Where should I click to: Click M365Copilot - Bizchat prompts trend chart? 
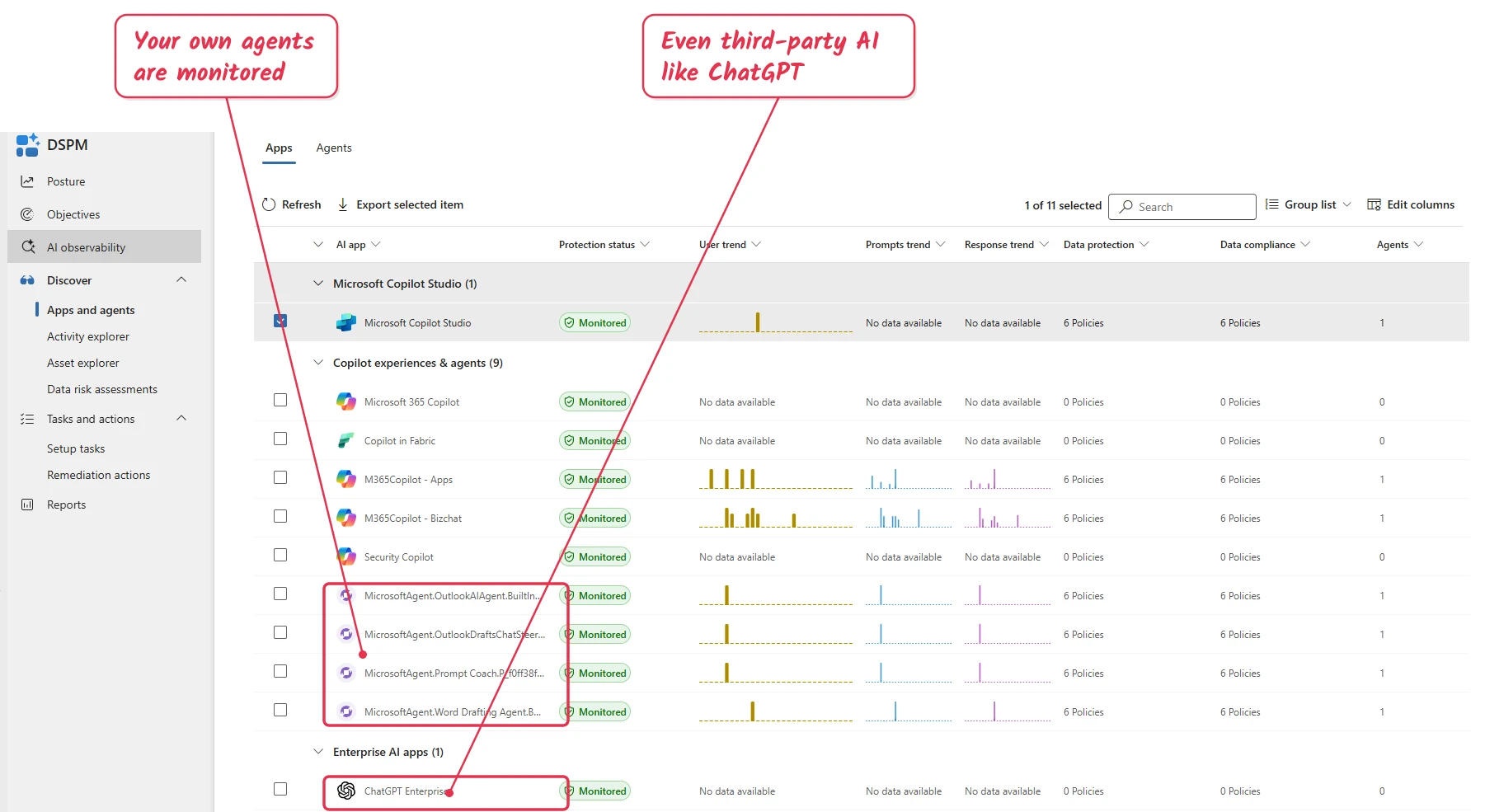click(909, 518)
